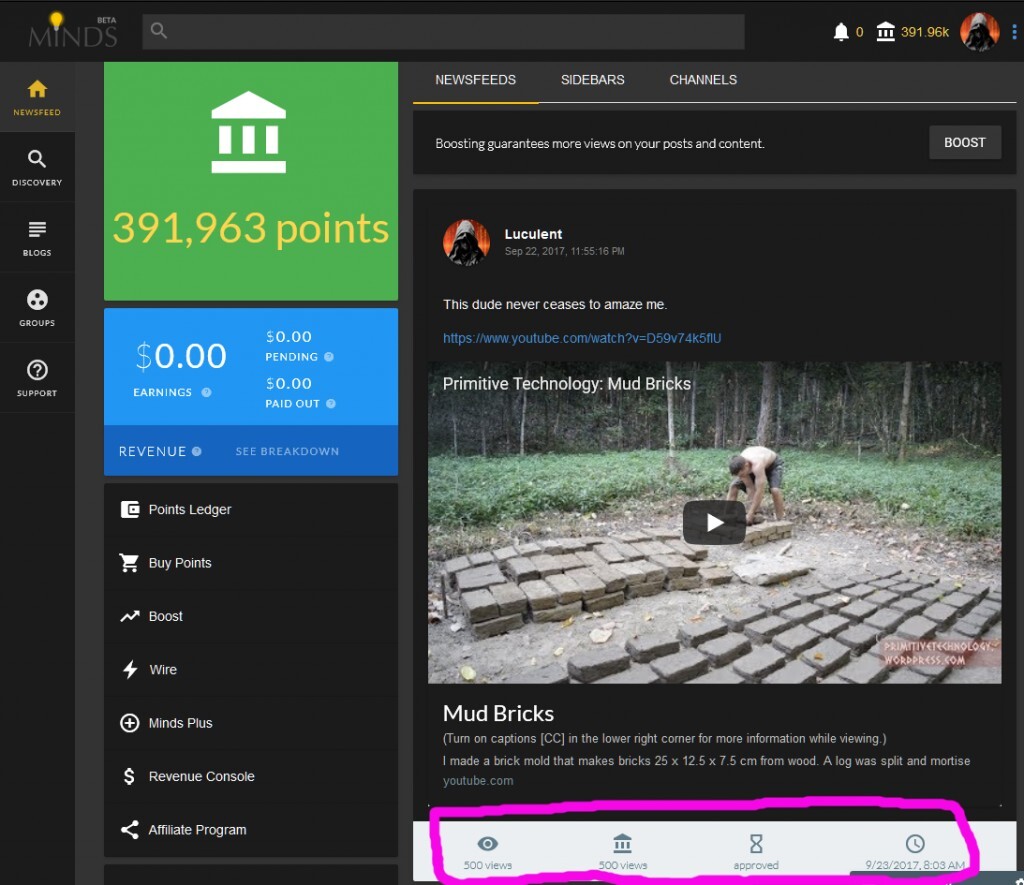Open Points Ledger menu item
1024x885 pixels.
pyautogui.click(x=189, y=509)
